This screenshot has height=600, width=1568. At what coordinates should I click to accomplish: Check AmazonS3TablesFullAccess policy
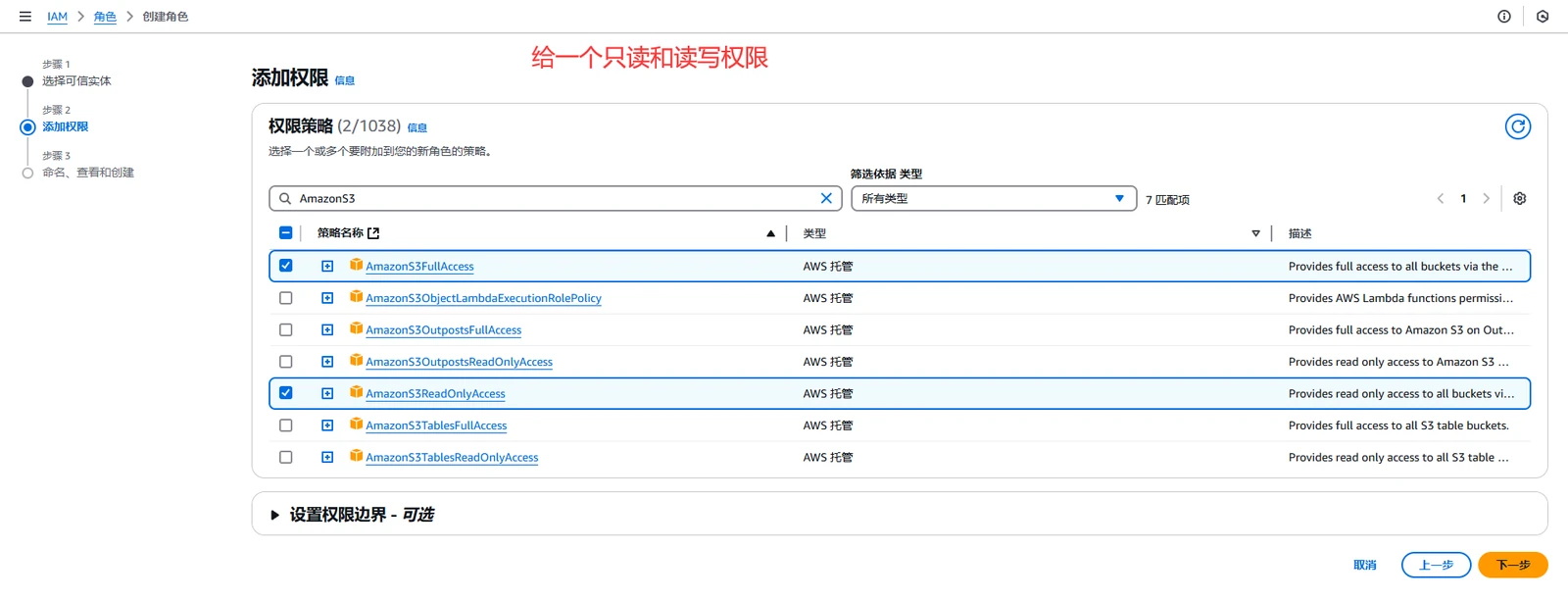click(x=286, y=425)
